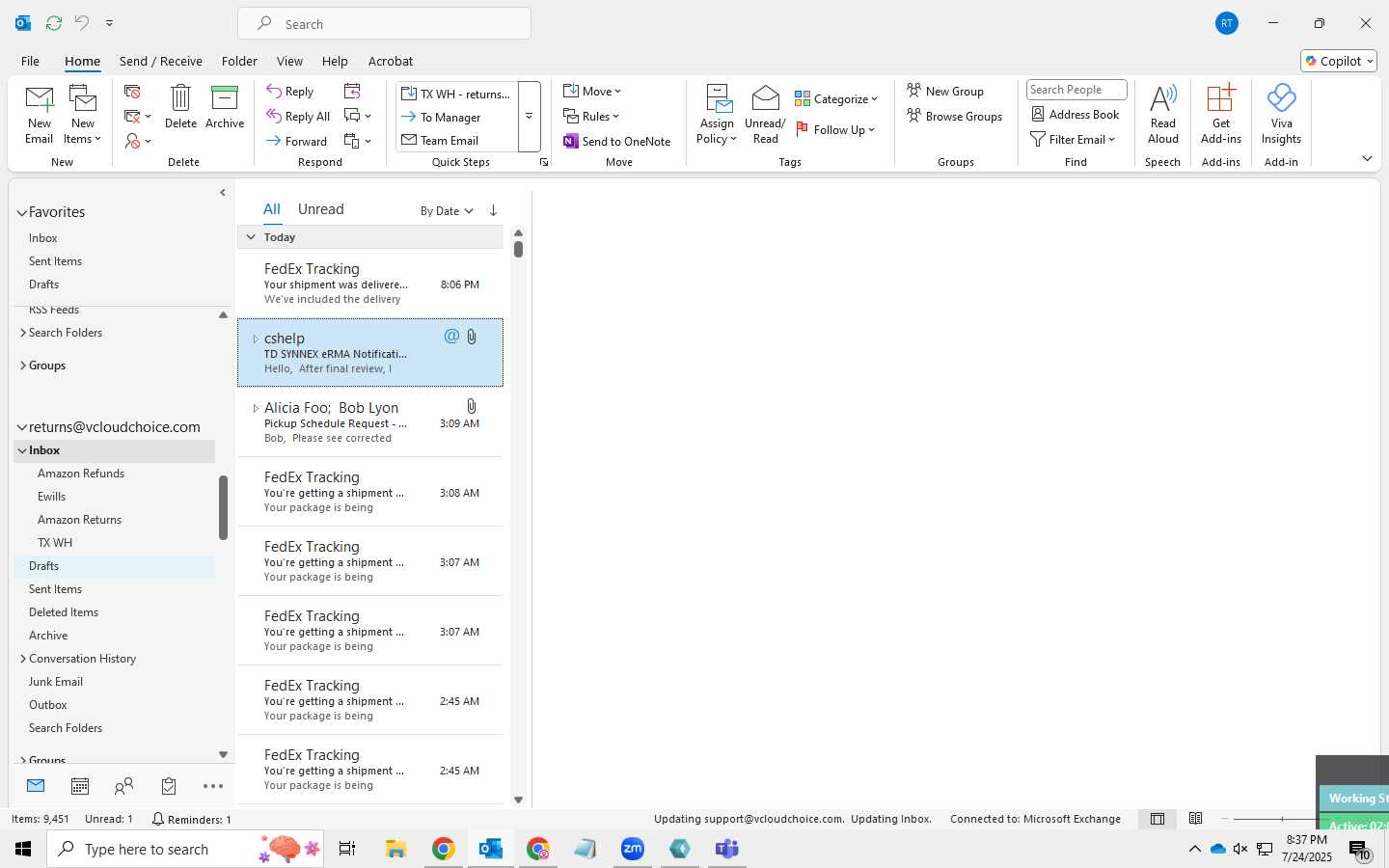Show more navigation options (three dots)
1389x868 pixels.
coord(213,787)
